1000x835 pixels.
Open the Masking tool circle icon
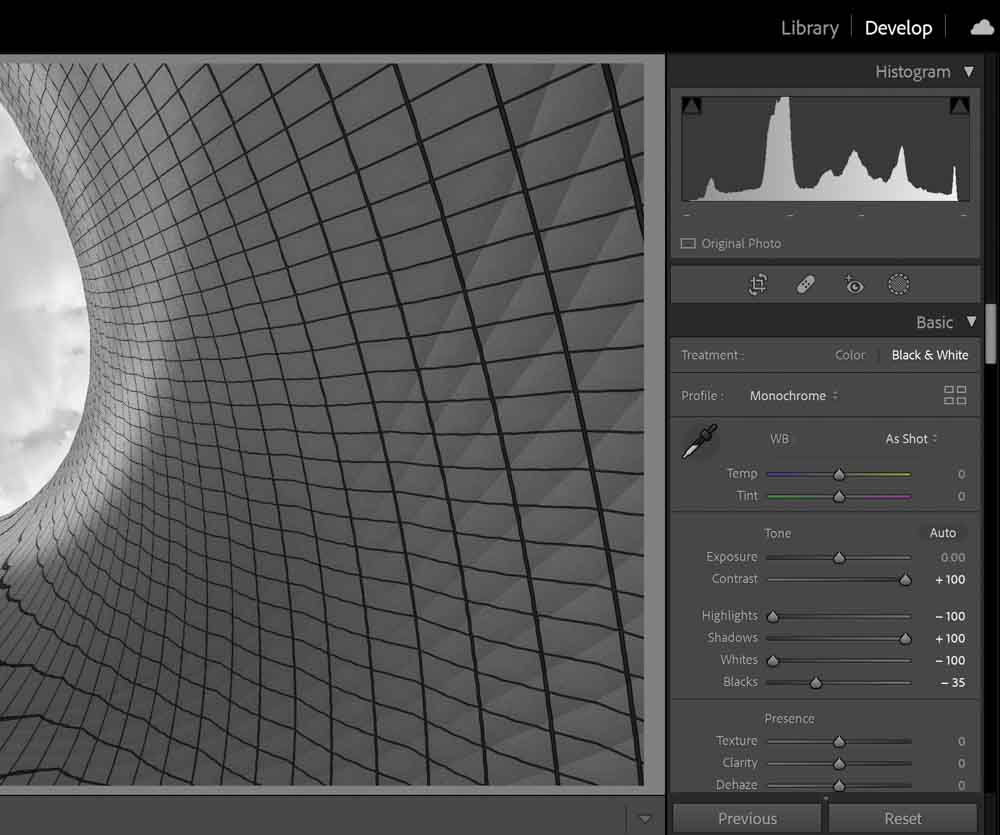click(x=899, y=284)
